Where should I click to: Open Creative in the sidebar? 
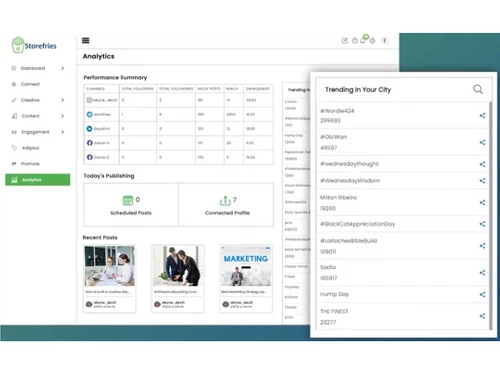click(x=30, y=100)
